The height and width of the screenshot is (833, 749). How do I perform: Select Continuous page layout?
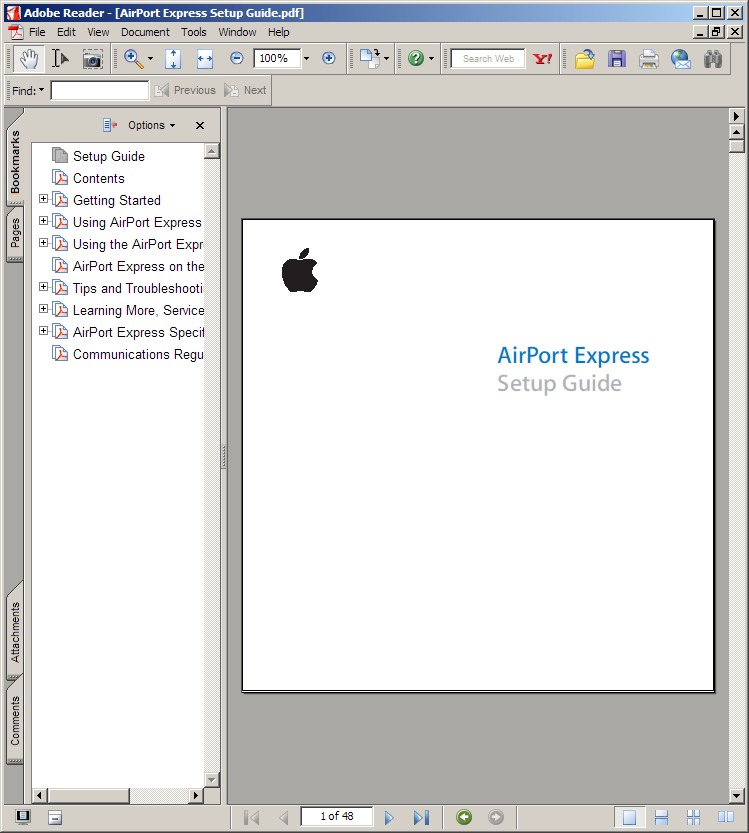[661, 817]
